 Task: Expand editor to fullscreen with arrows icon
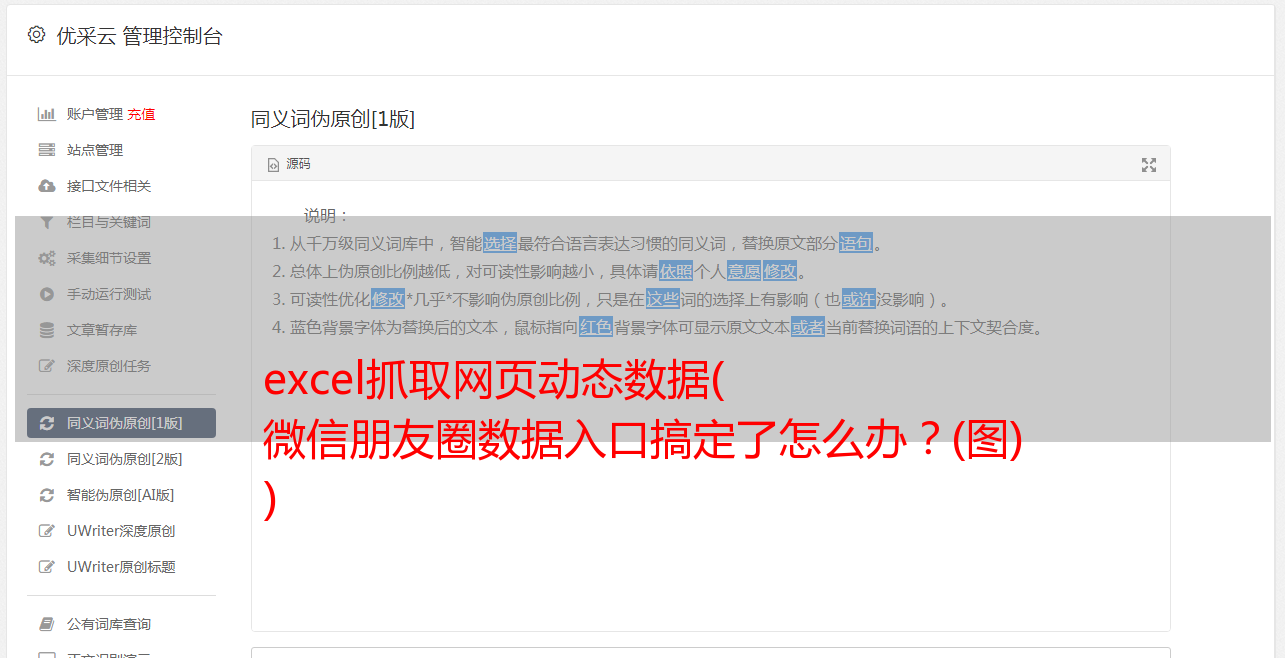[1149, 165]
